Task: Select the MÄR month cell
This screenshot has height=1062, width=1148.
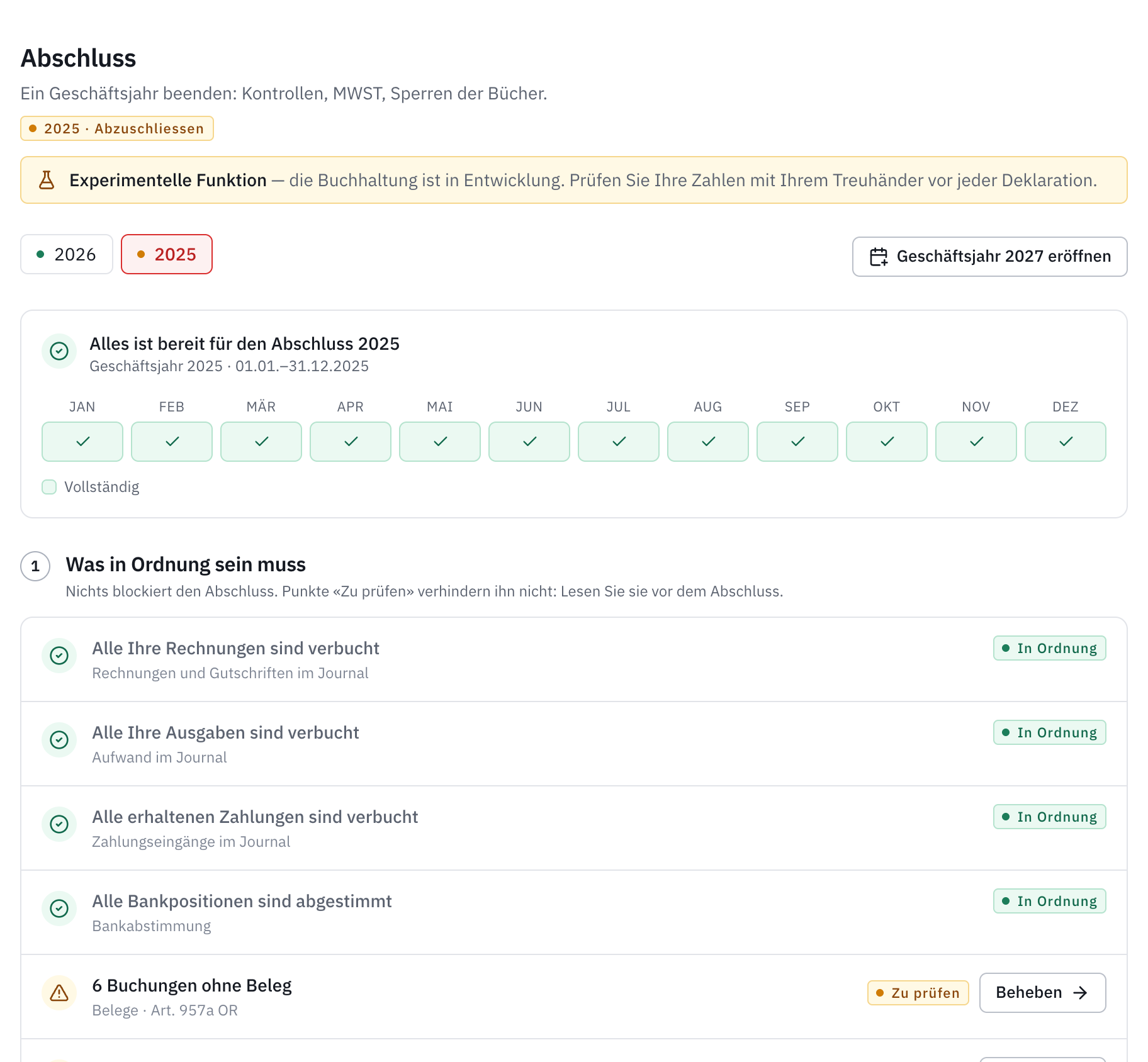Action: point(261,442)
